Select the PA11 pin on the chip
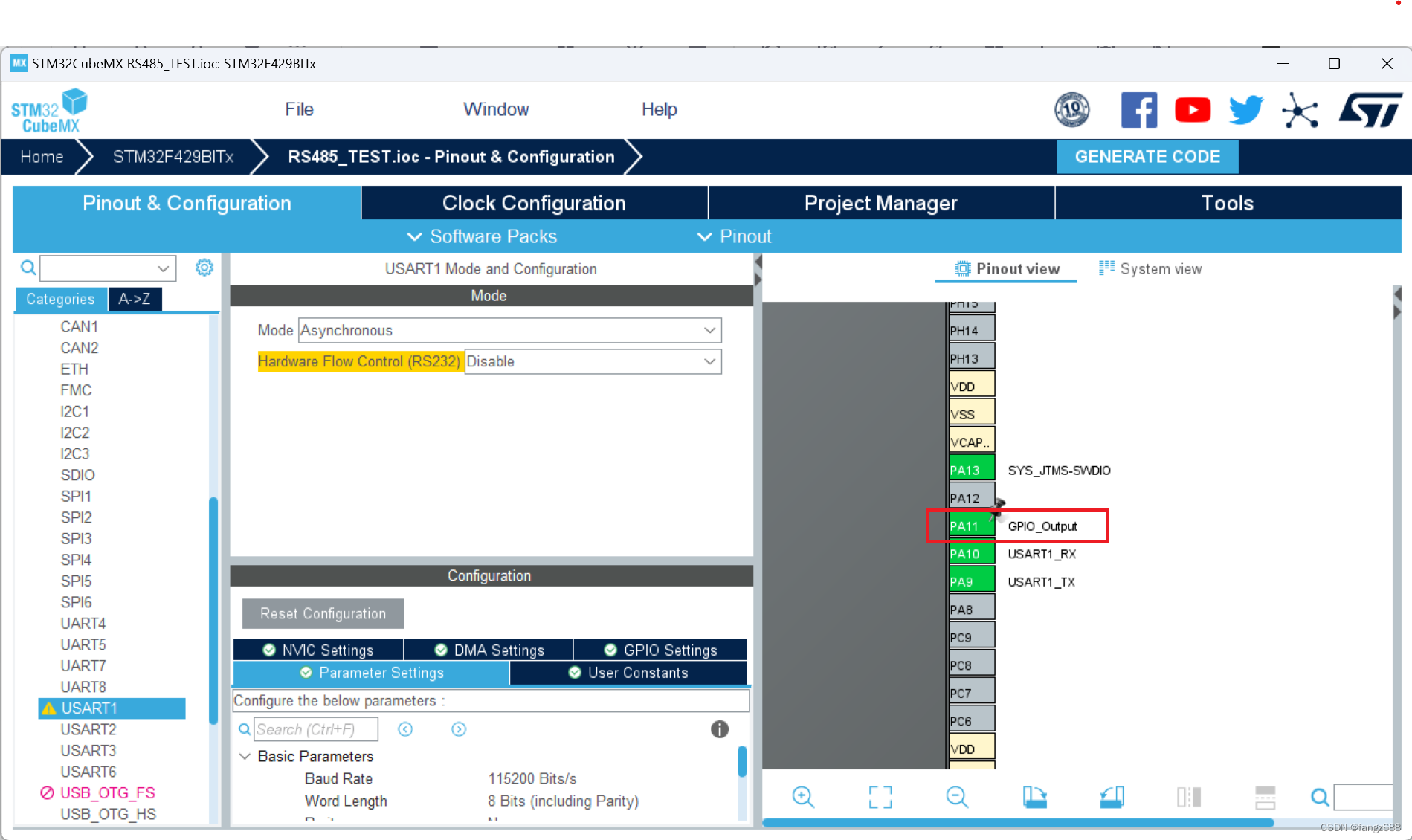The width and height of the screenshot is (1412, 840). (971, 526)
